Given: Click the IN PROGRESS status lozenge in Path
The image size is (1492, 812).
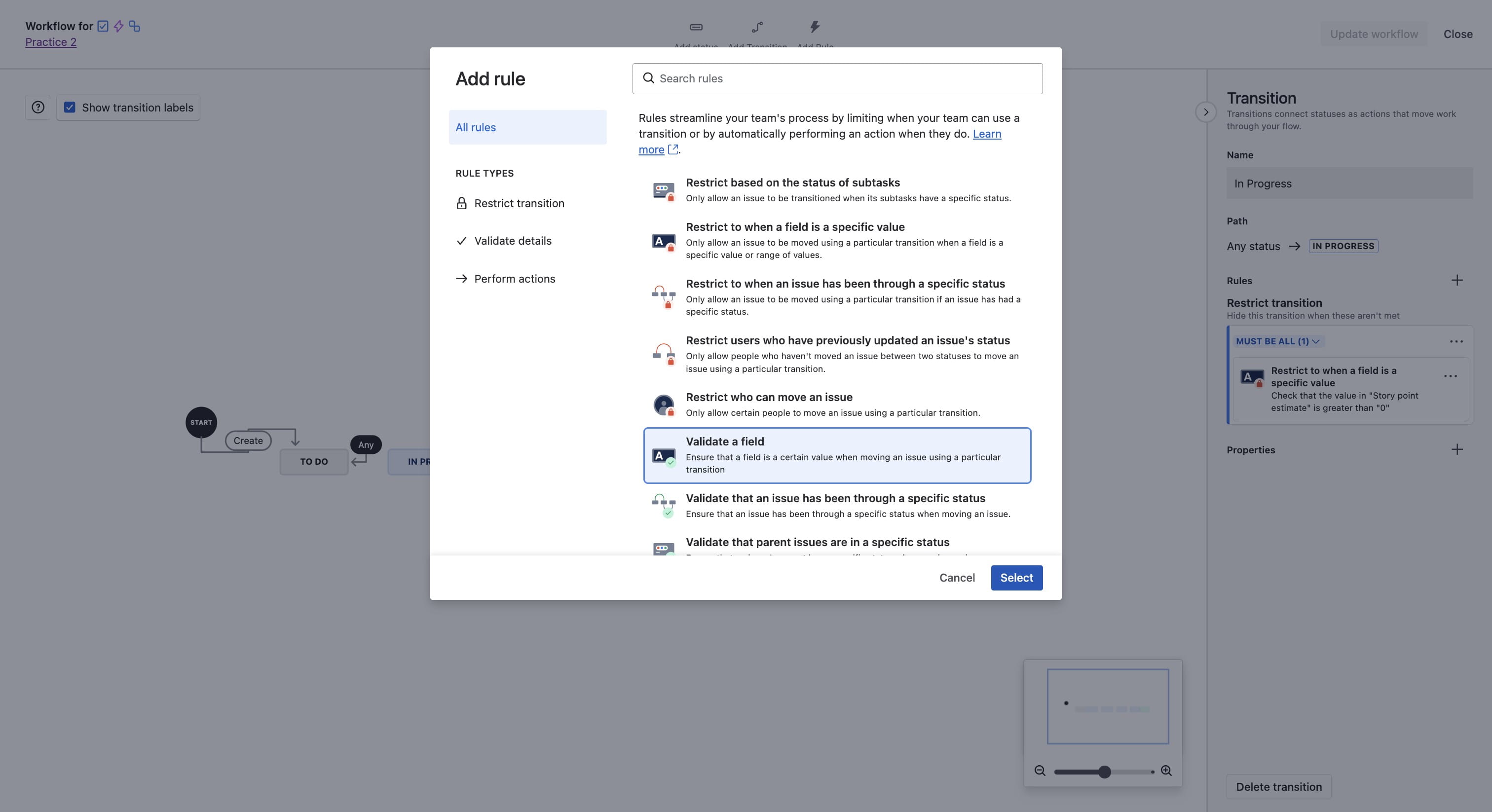Looking at the screenshot, I should coord(1343,246).
